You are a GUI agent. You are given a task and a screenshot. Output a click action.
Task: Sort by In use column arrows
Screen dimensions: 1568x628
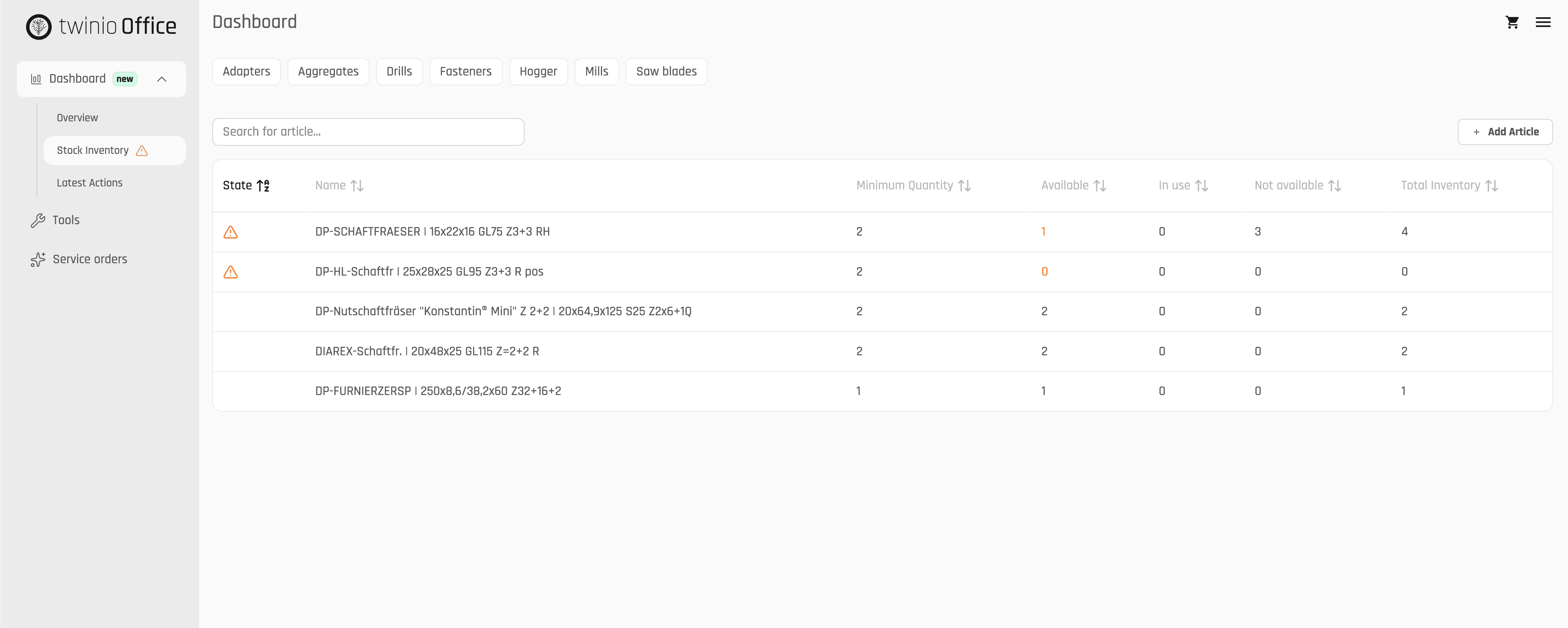click(x=1202, y=185)
